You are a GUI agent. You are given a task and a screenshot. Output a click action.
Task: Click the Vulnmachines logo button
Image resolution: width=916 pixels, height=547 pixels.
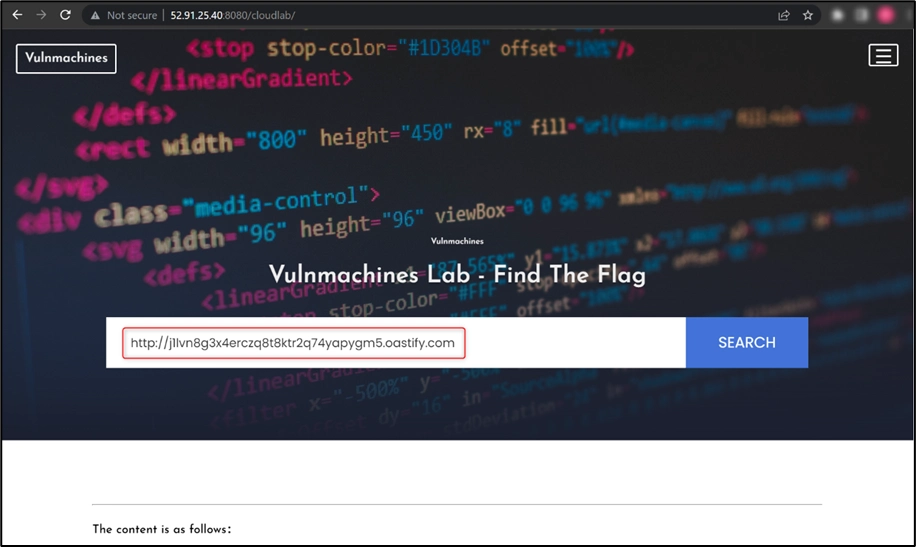[x=66, y=58]
